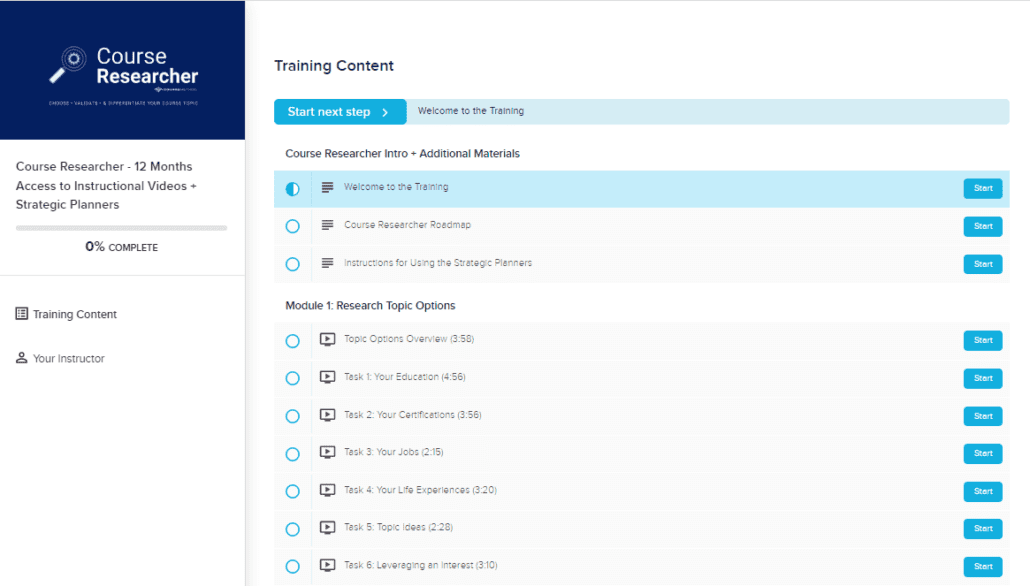Toggle completion circle for Task 2: Your Certifications
The height and width of the screenshot is (586, 1030).
point(292,416)
